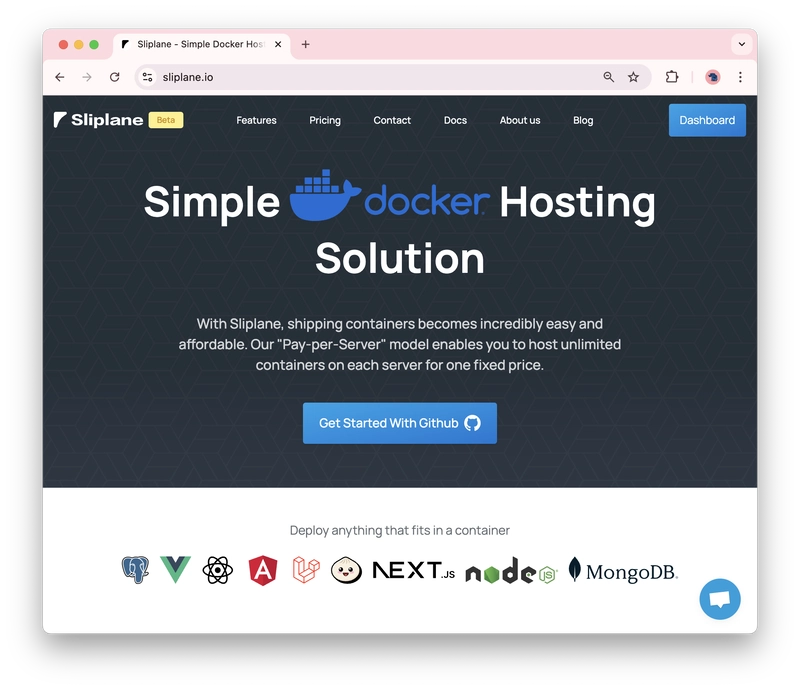Open the Blog nav link
Screen dimensions: 800x690
pos(583,120)
